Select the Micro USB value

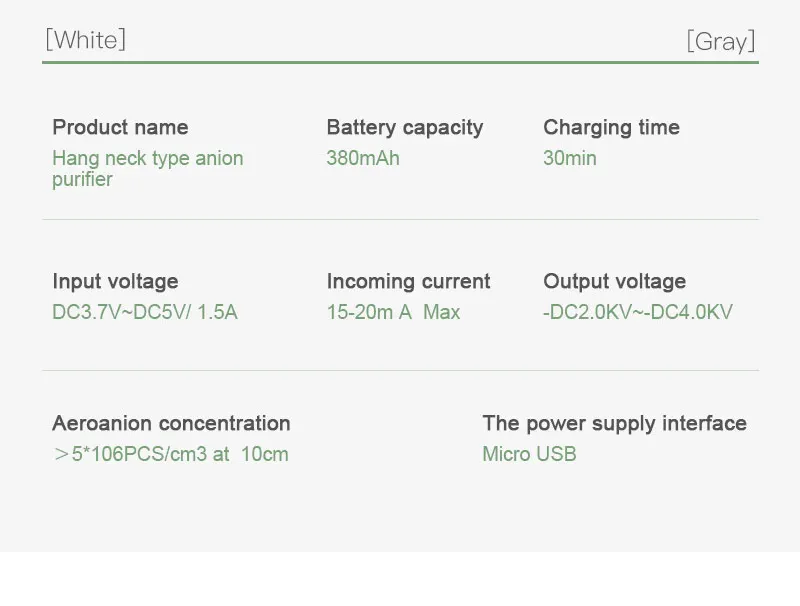[529, 454]
